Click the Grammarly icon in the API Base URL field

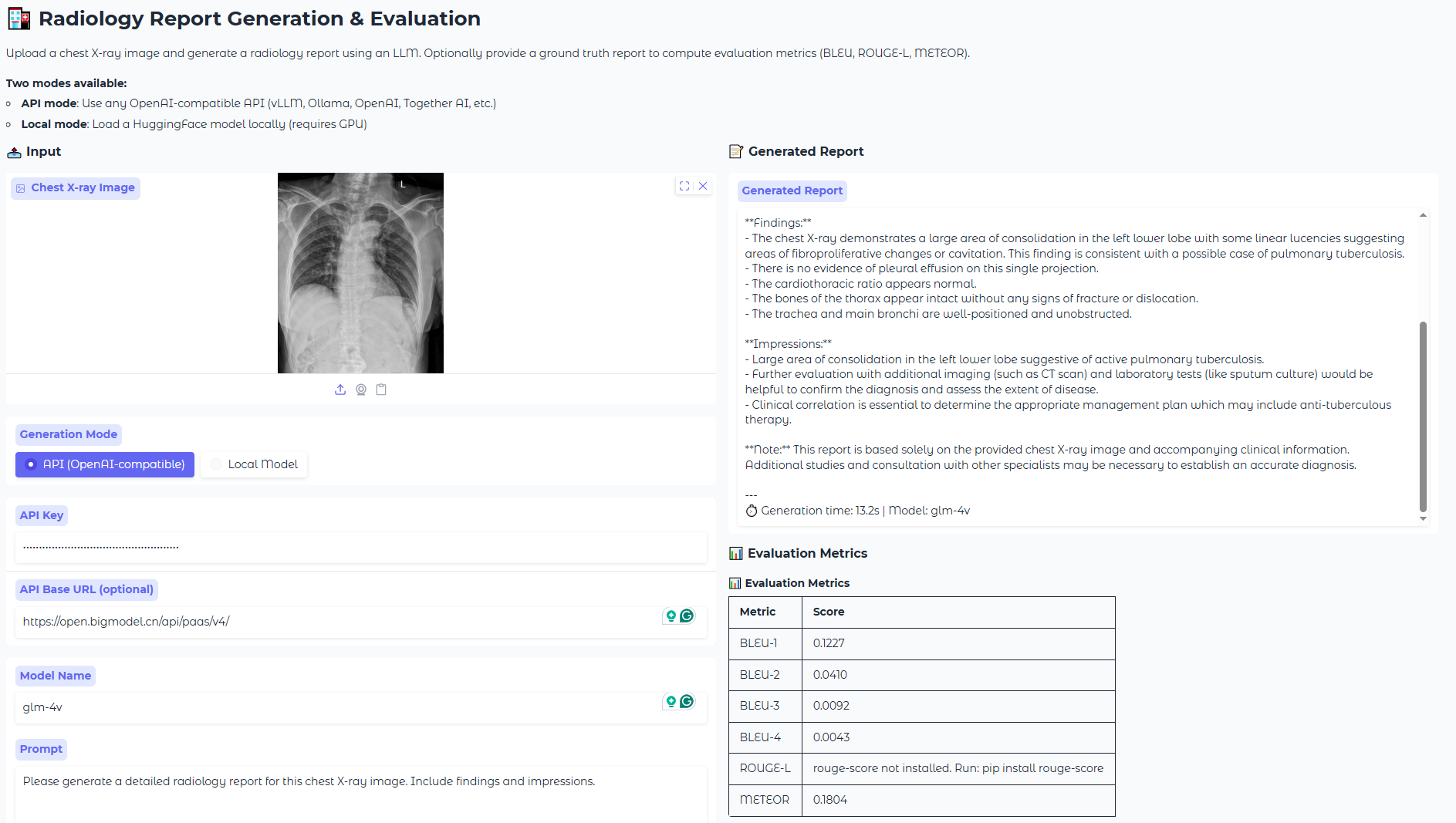coord(687,616)
